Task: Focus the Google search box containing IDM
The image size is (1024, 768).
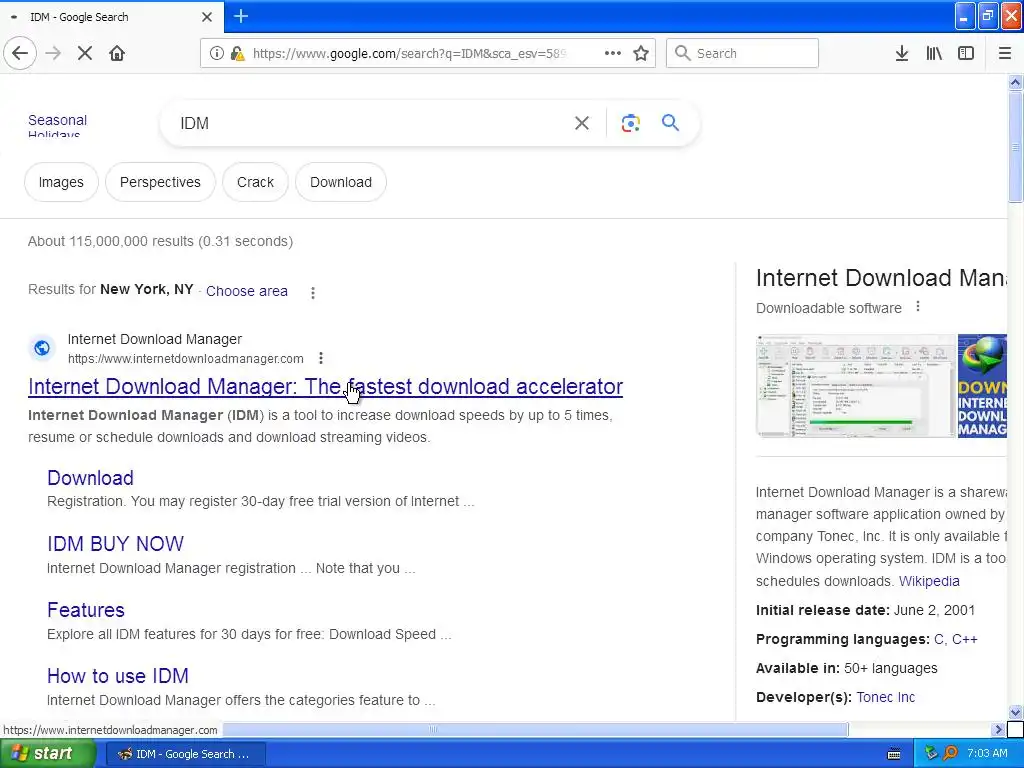Action: (x=372, y=123)
